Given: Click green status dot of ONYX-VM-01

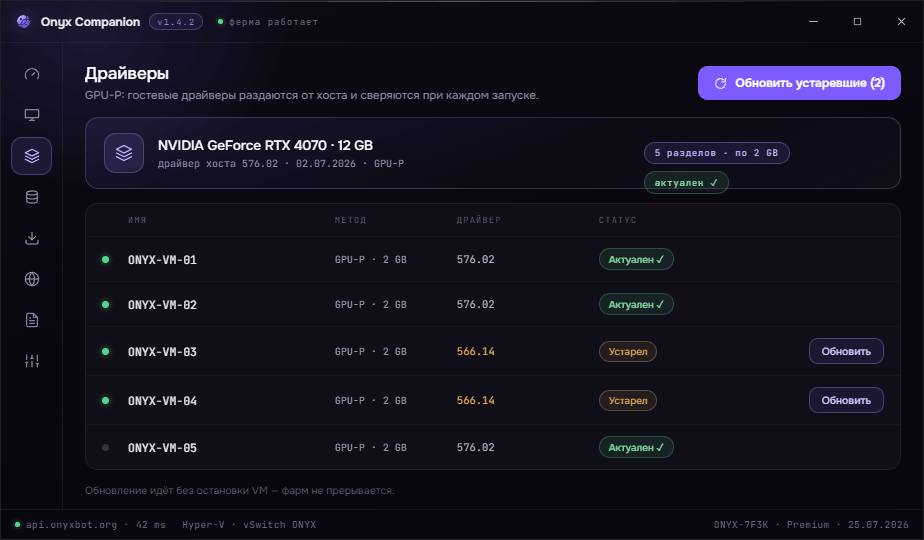Looking at the screenshot, I should click(105, 259).
